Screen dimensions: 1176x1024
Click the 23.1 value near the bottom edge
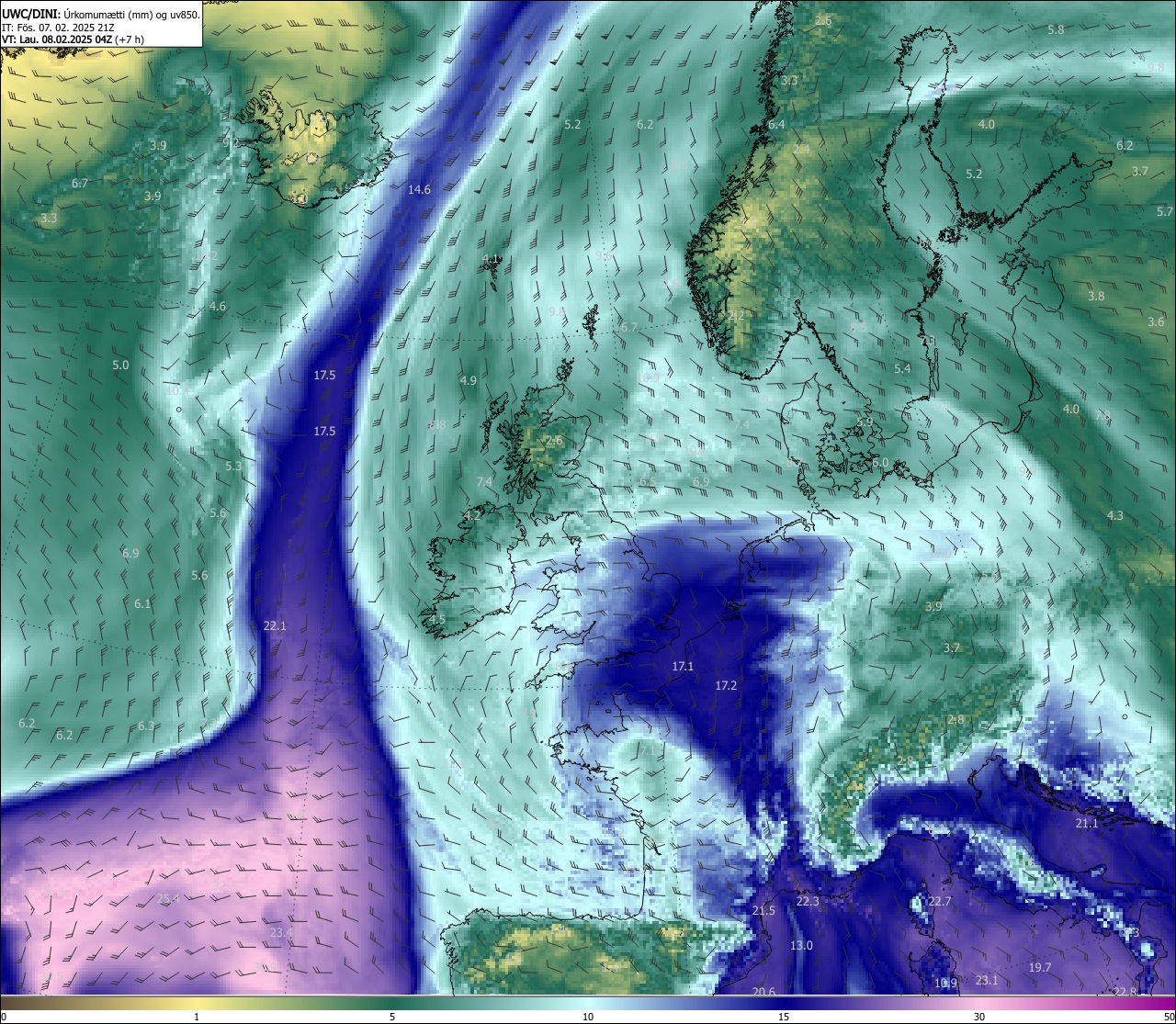coord(987,981)
